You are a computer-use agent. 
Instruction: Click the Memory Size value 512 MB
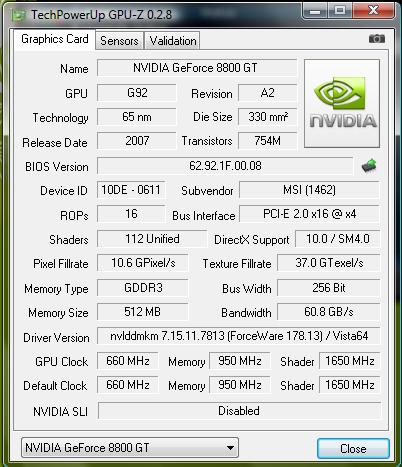[x=143, y=312]
